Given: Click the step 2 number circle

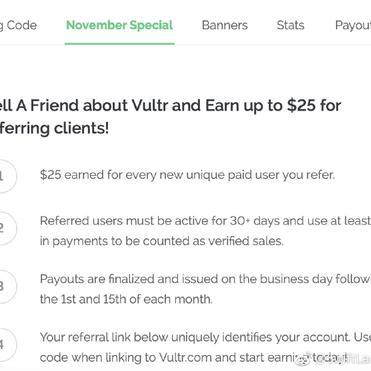Looking at the screenshot, I should tap(5, 228).
